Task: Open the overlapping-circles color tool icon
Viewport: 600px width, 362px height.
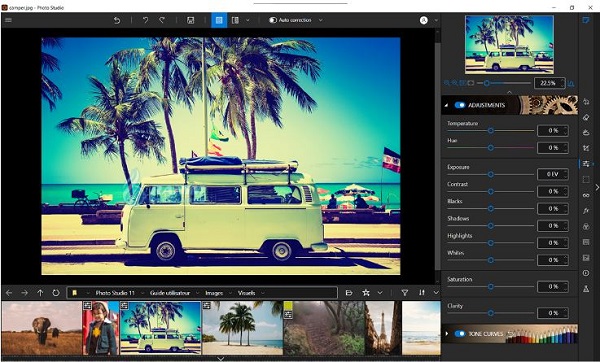Action: coord(586,227)
